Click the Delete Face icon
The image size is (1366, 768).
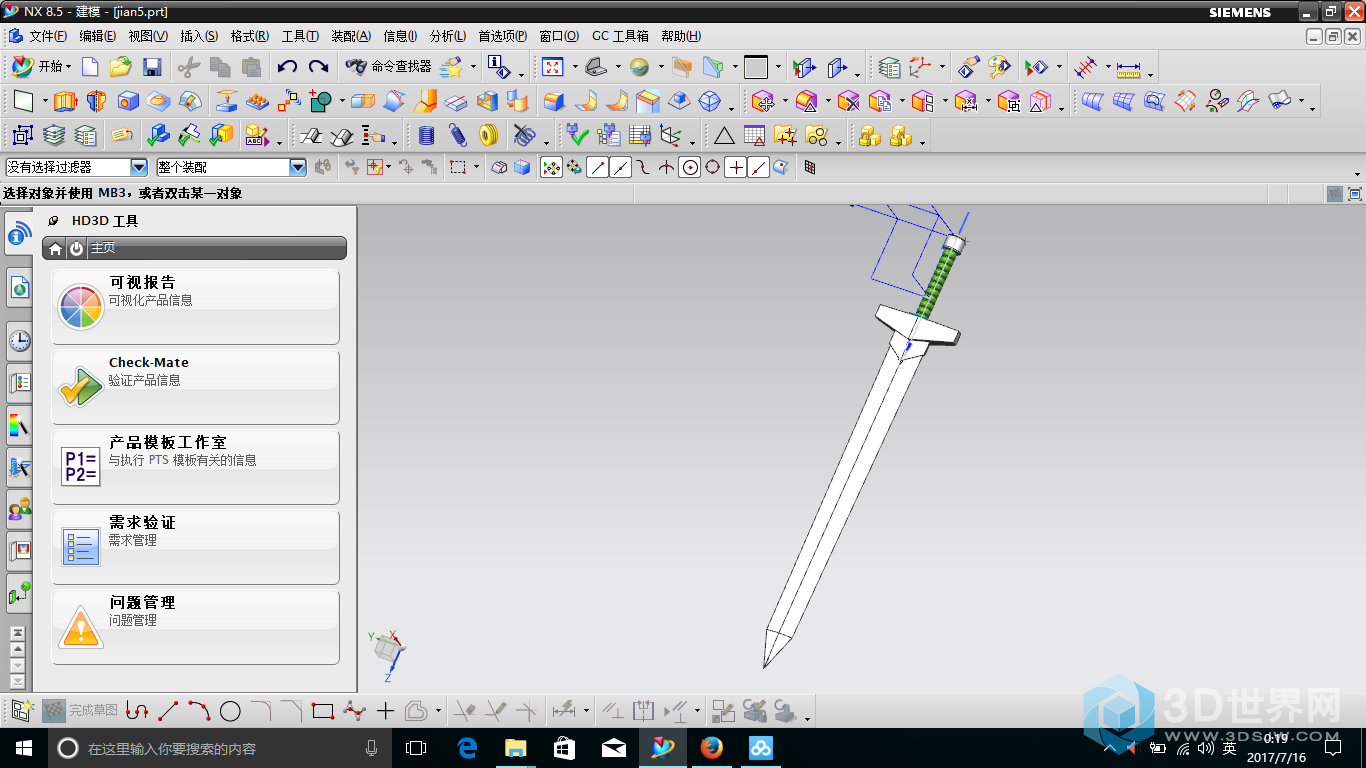[x=849, y=101]
